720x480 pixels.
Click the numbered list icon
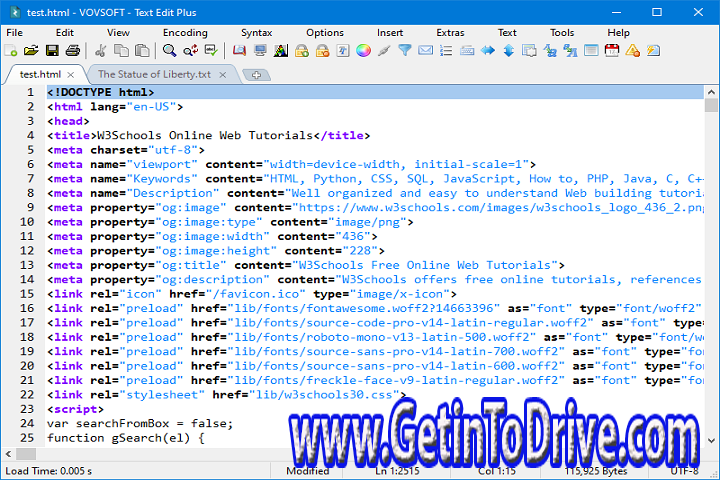(446, 51)
